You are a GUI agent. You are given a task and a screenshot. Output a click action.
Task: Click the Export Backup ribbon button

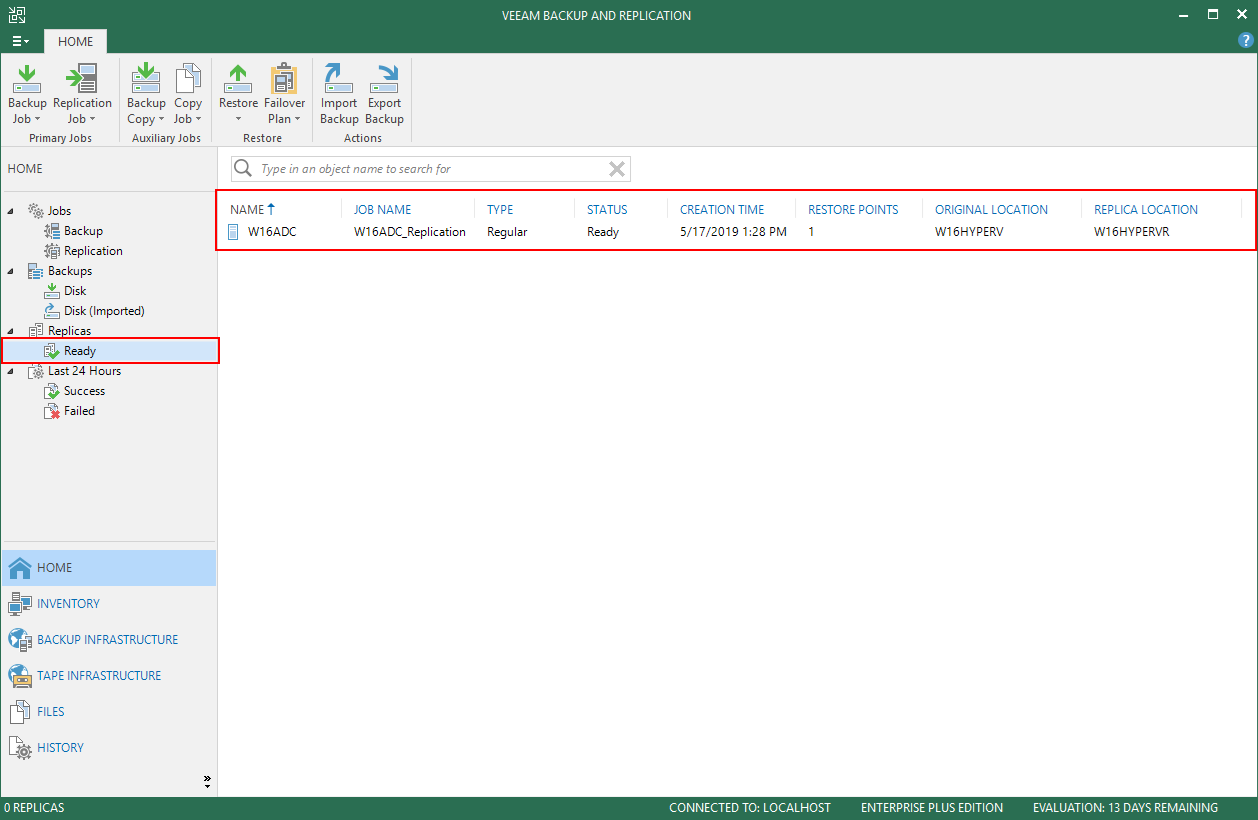pos(384,94)
